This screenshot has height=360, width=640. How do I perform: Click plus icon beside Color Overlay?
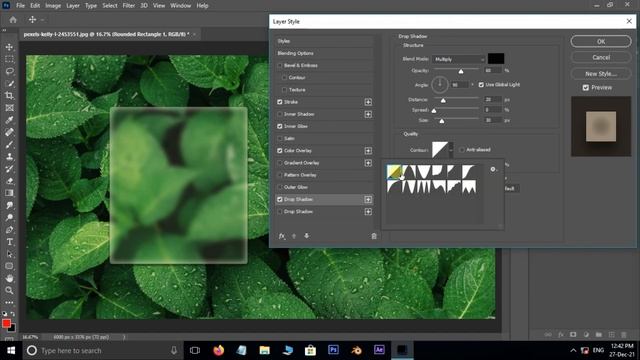click(x=368, y=151)
